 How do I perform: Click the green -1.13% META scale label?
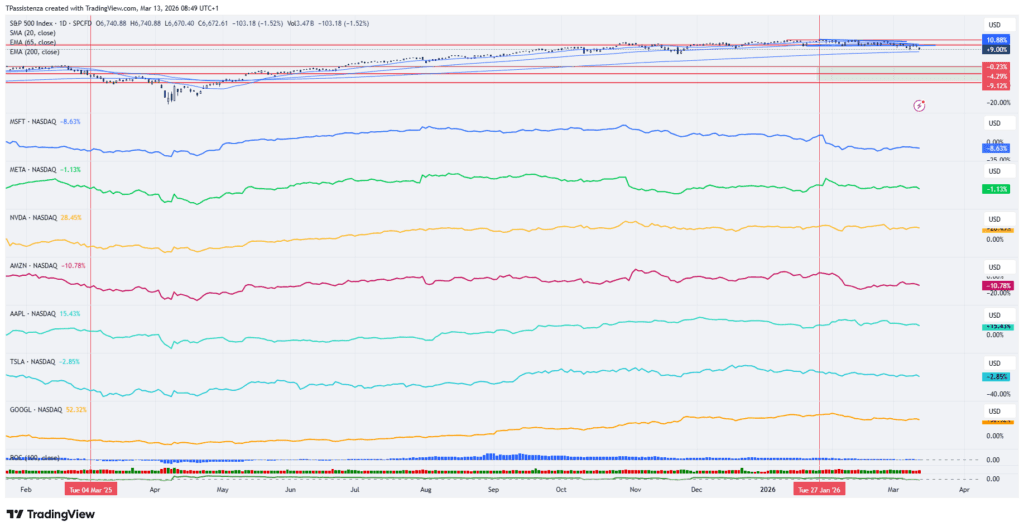click(995, 188)
